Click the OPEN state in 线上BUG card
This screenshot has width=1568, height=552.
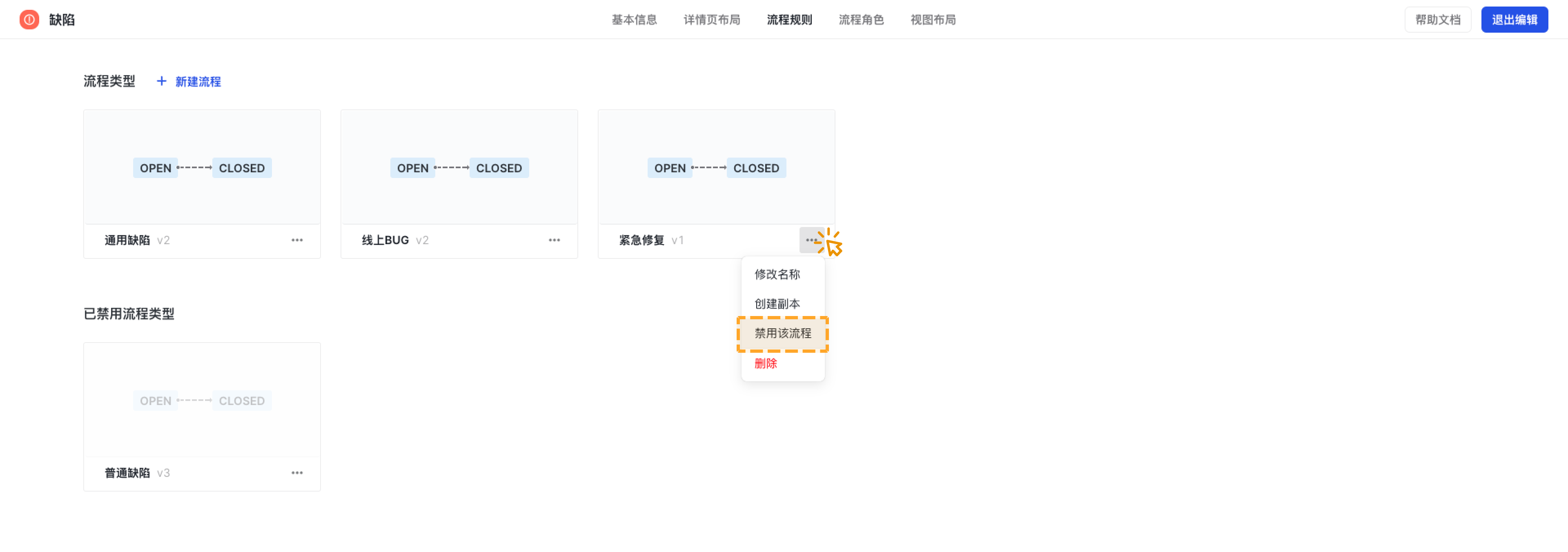point(413,168)
